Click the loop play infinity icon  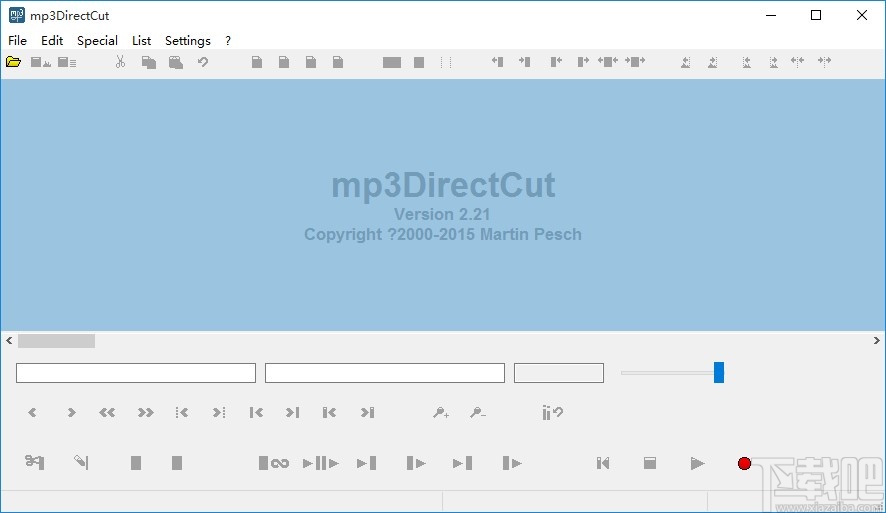[x=273, y=463]
